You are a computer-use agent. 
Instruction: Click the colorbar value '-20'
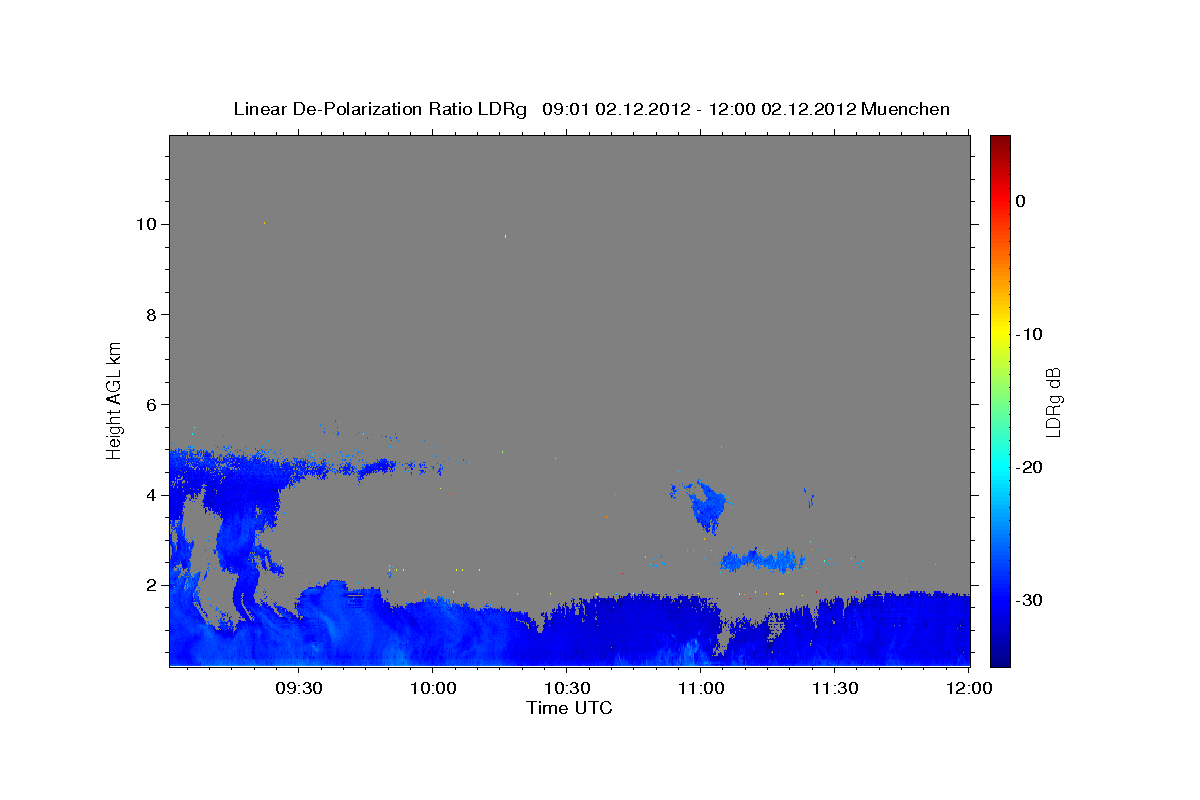coord(1030,467)
